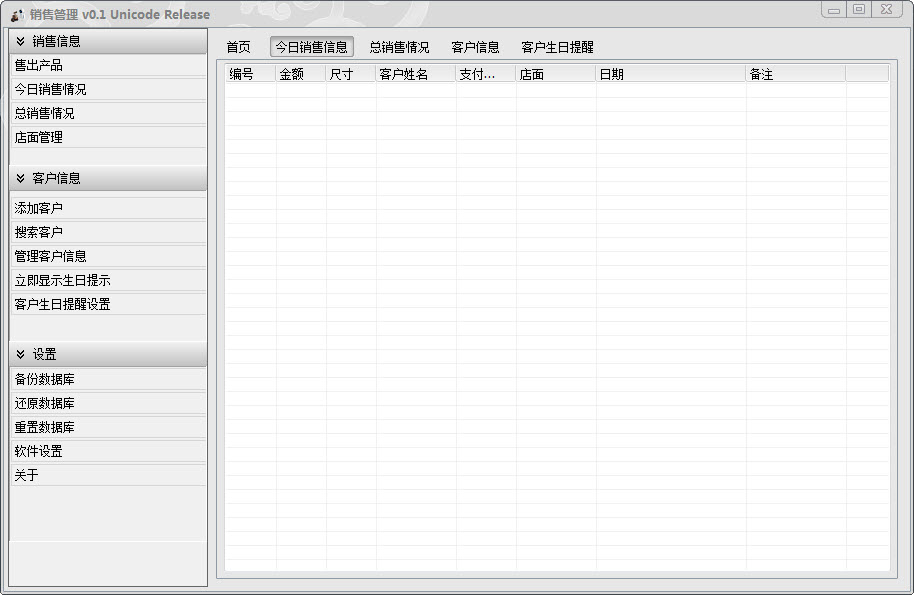914x595 pixels.
Task: Switch to the 首页 tab
Action: click(238, 47)
